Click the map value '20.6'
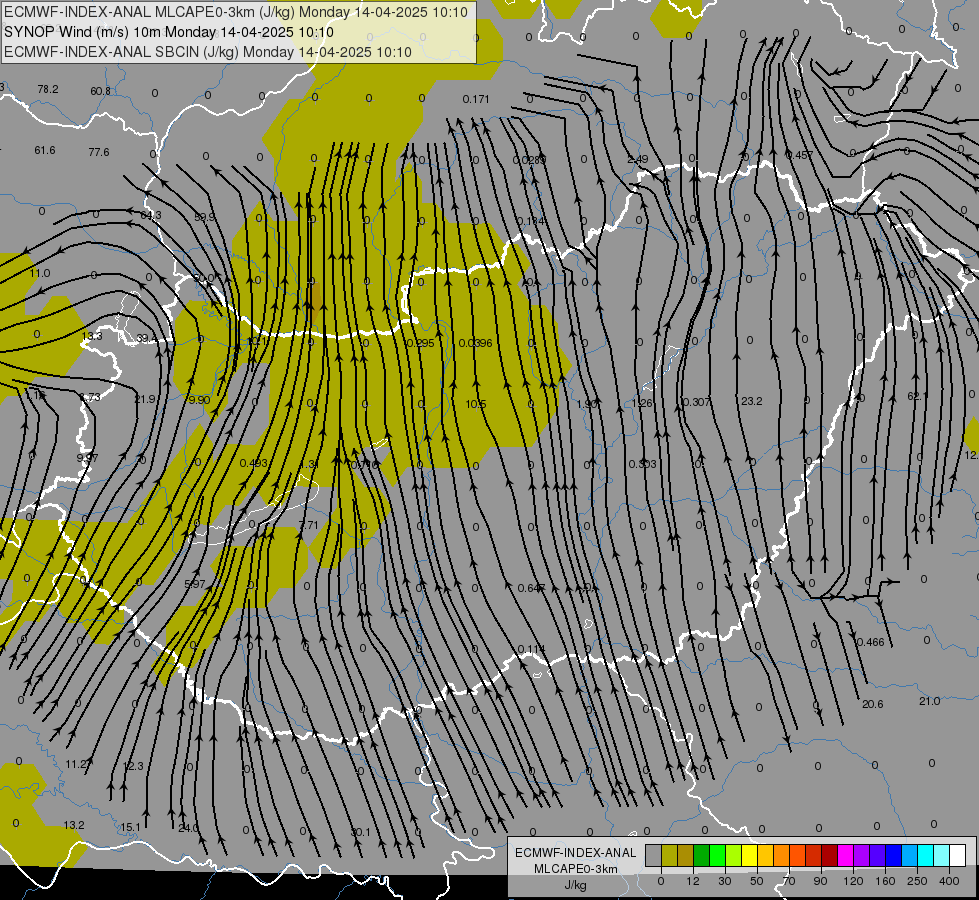Screen dimensions: 979x900 pos(873,704)
